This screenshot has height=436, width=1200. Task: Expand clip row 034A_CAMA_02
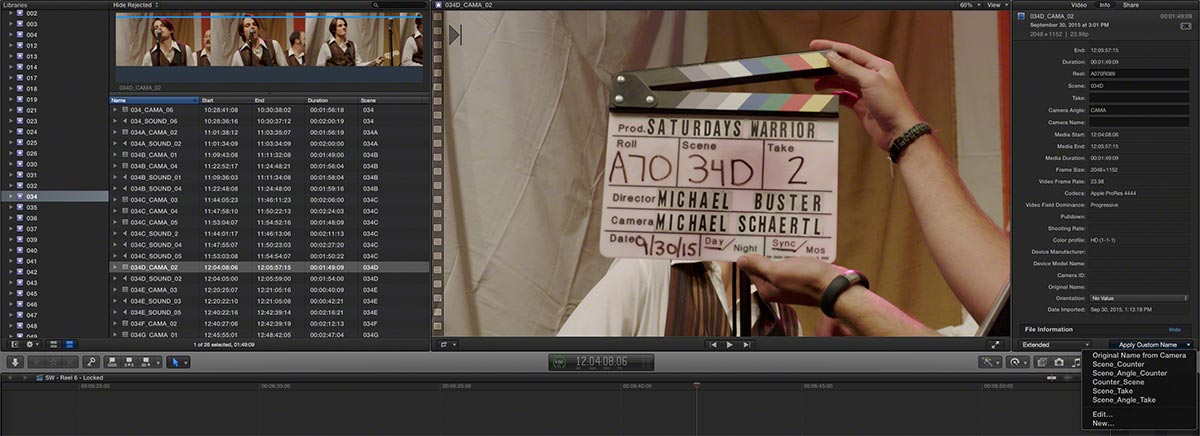point(114,131)
